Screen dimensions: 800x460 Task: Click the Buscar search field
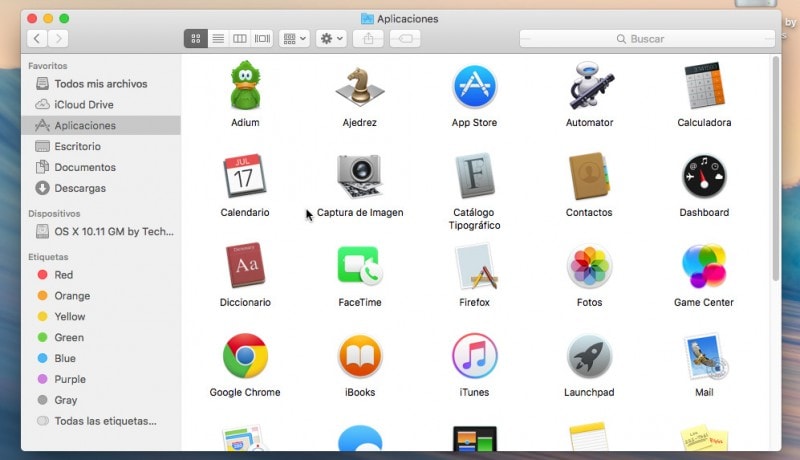[647, 39]
